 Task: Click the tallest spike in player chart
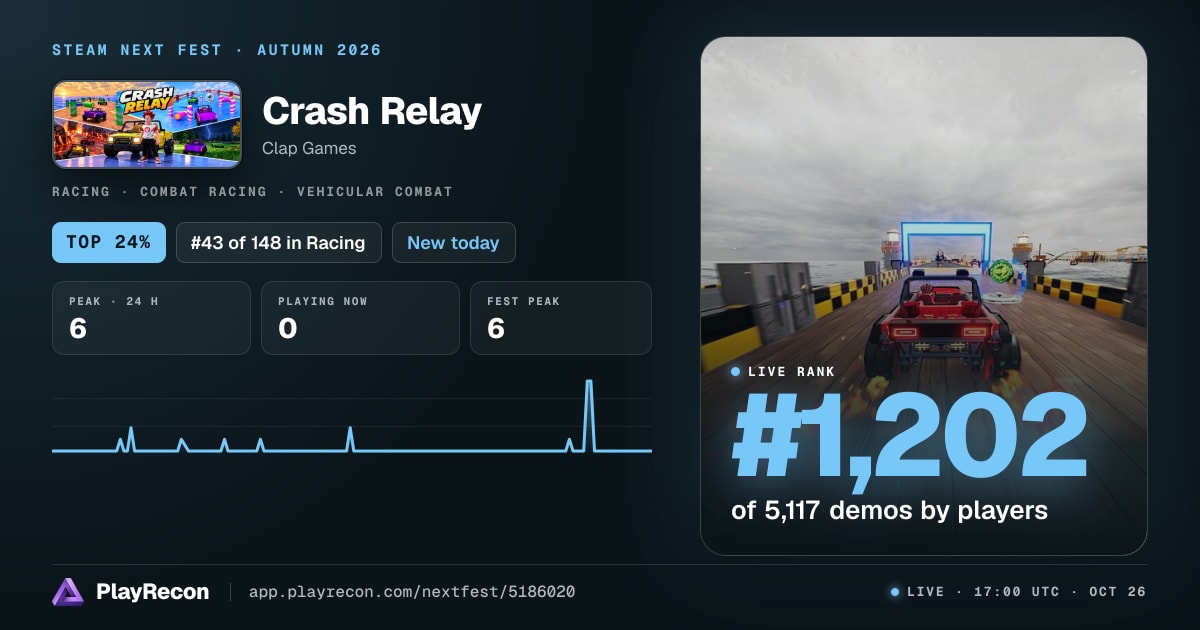pos(589,415)
